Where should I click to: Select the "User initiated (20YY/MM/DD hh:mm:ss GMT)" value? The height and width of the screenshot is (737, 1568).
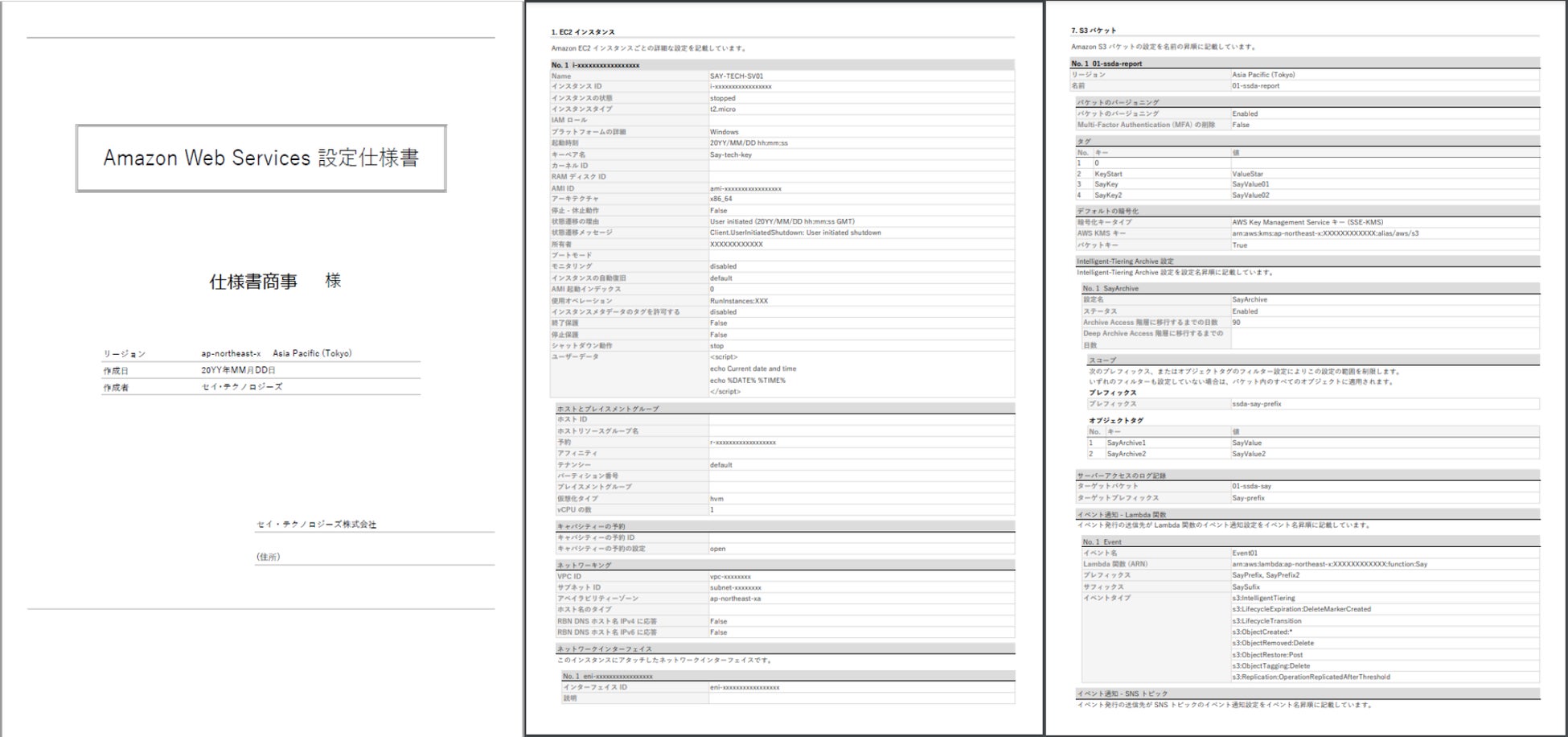point(782,221)
